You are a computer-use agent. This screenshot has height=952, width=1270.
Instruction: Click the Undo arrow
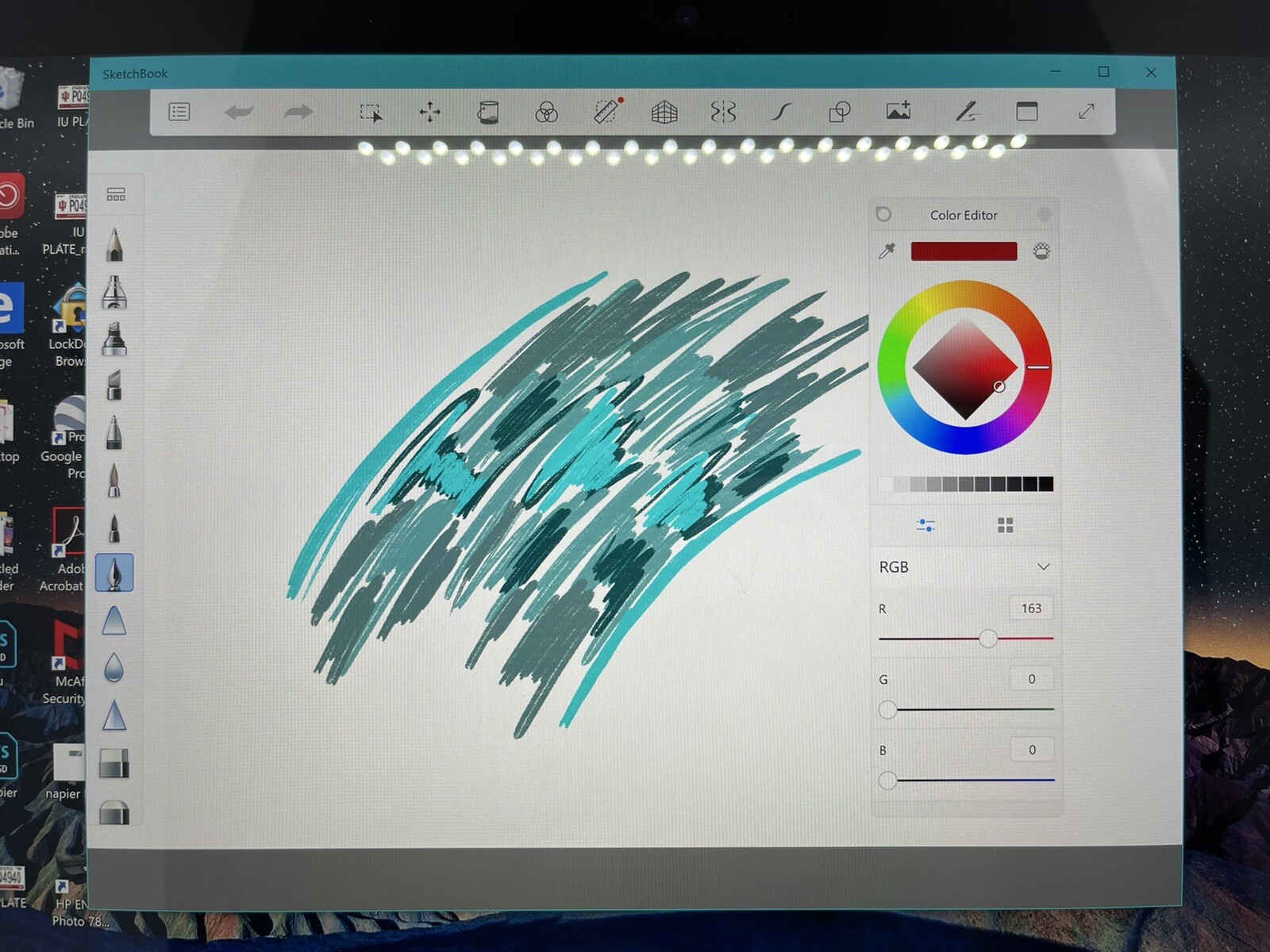[x=238, y=112]
